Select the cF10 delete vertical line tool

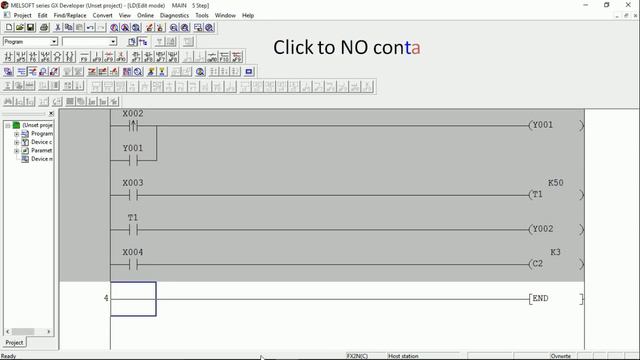[x=121, y=56]
